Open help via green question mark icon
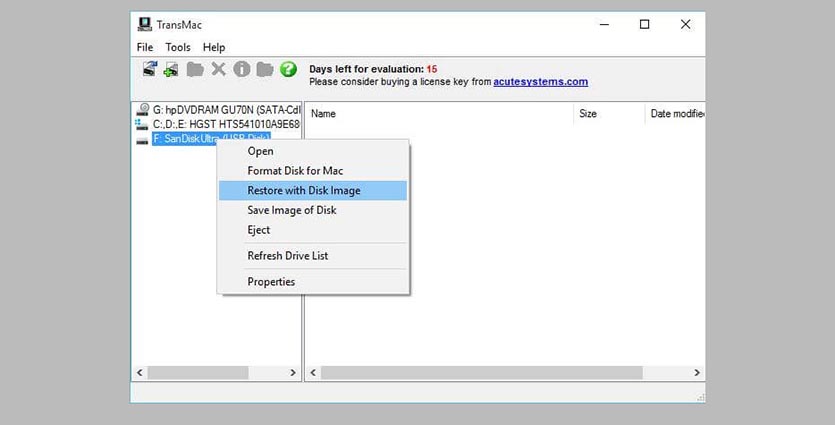Screen dimensions: 835x425 point(288,69)
